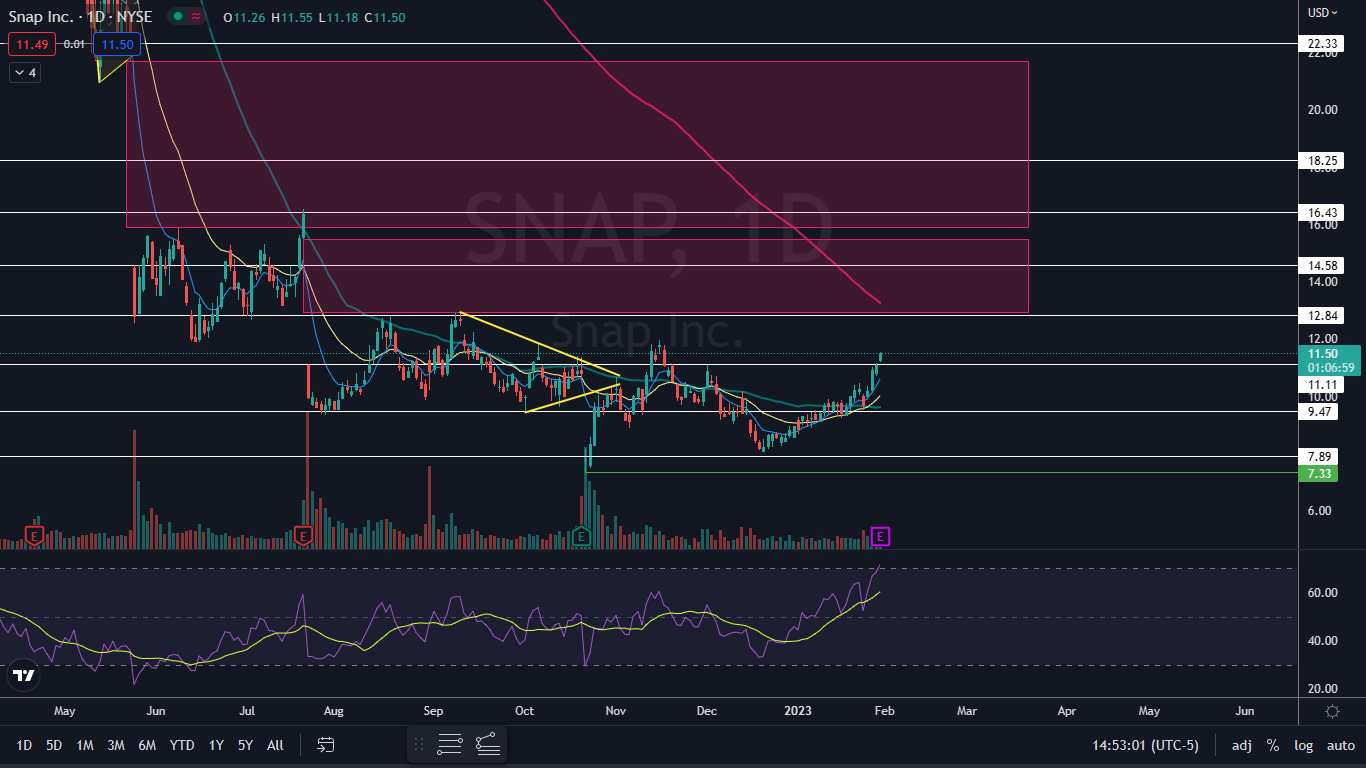Screen dimensions: 1366x768
Task: Select the 1M time range
Action: [x=85, y=745]
